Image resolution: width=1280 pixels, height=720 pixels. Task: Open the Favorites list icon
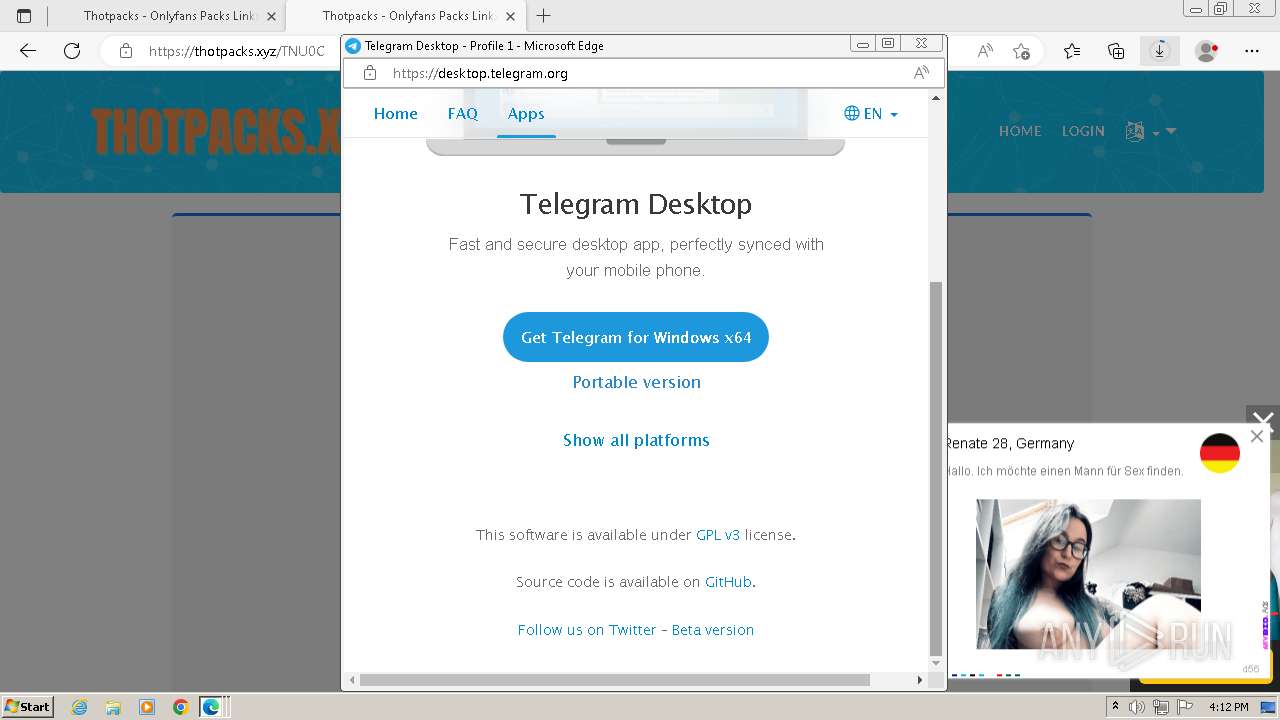tap(1072, 51)
